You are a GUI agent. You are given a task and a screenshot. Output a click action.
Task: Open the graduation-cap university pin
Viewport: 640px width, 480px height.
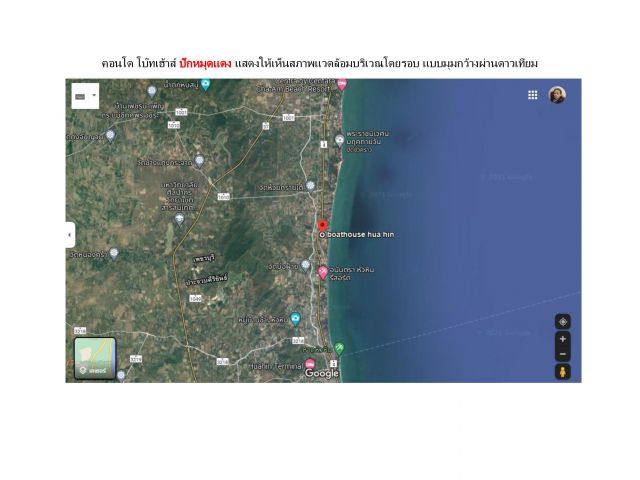(179, 220)
